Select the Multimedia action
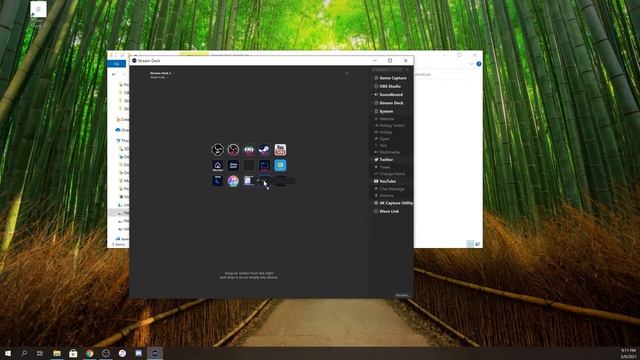640x360 pixels. pos(390,152)
